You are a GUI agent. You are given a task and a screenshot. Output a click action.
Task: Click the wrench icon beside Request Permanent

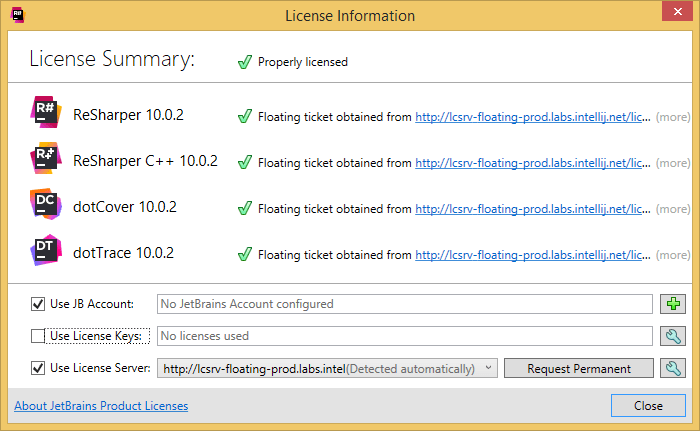click(672, 368)
